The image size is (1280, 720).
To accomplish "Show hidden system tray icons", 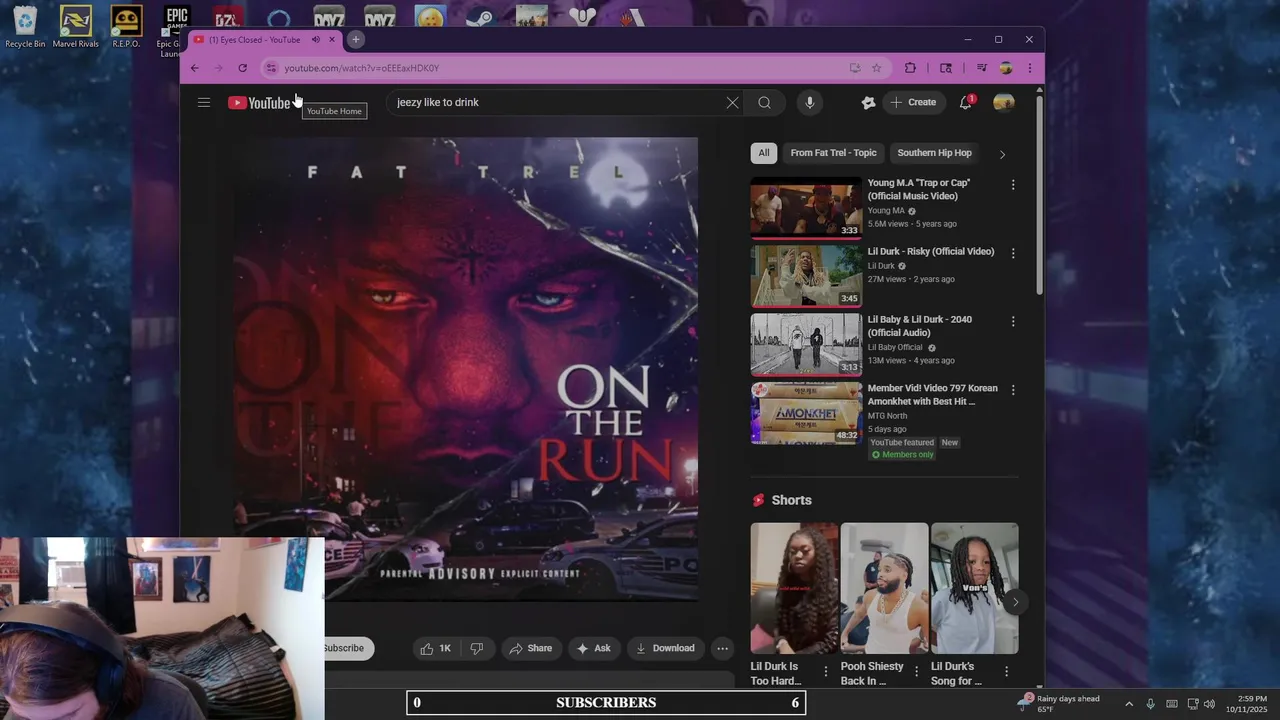I will [x=1129, y=704].
